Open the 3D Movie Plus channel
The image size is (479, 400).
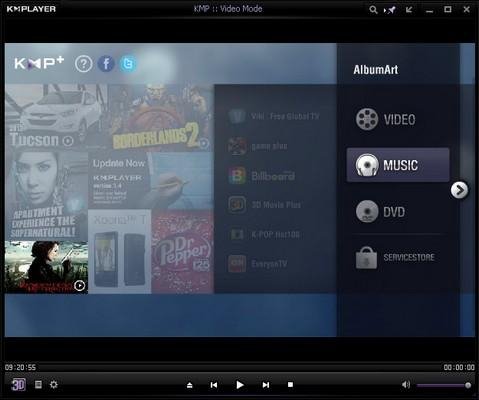click(x=265, y=205)
